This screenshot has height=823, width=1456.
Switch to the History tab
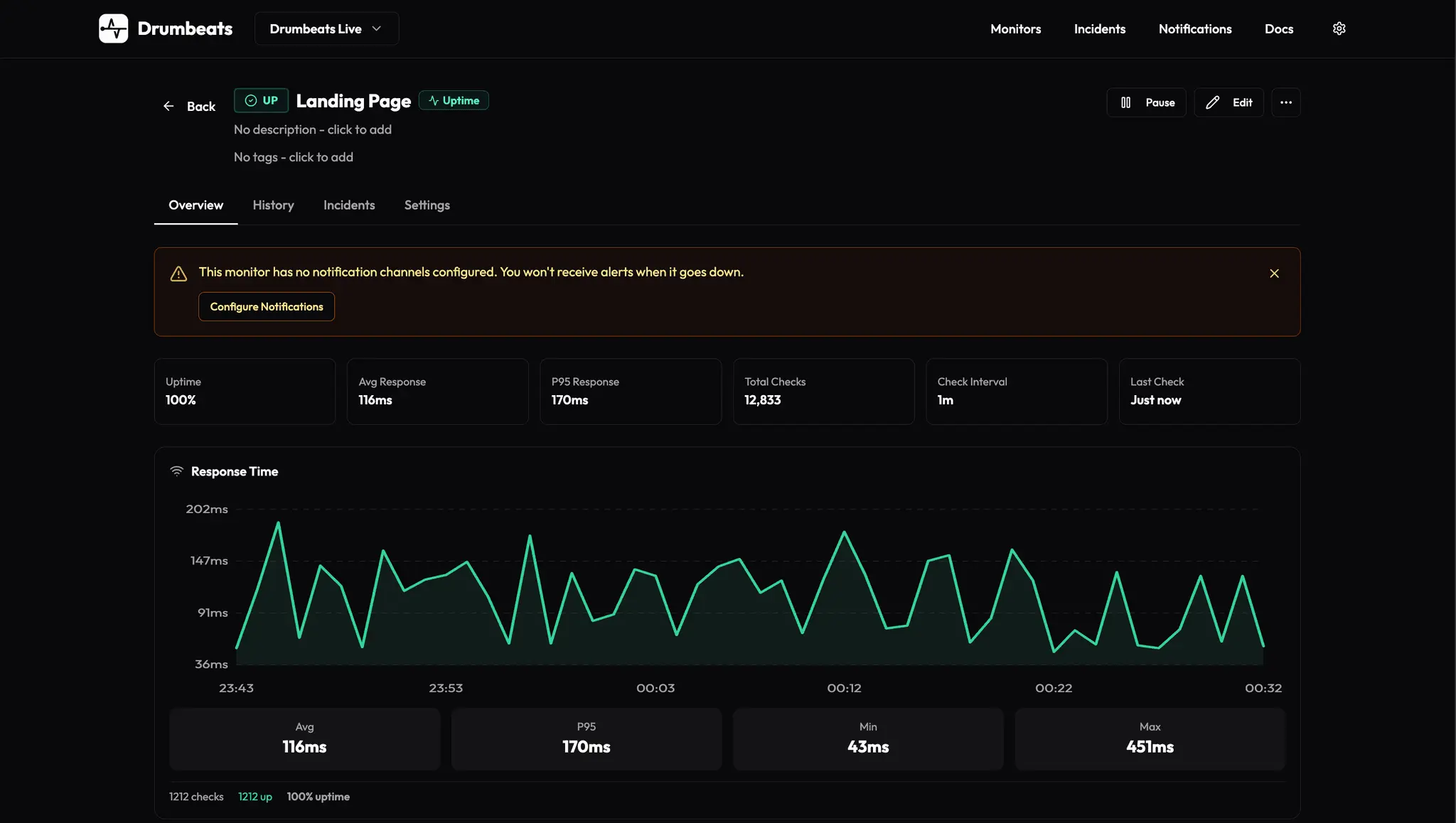[273, 205]
